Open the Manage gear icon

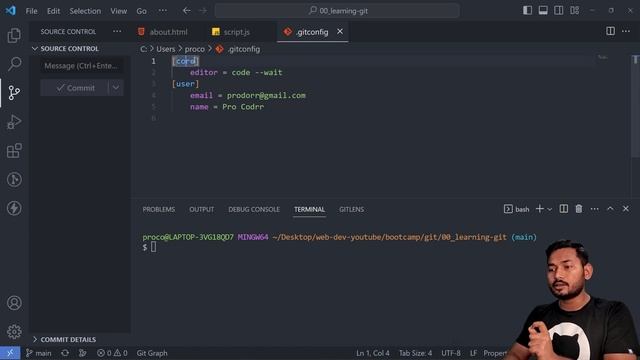point(14,331)
